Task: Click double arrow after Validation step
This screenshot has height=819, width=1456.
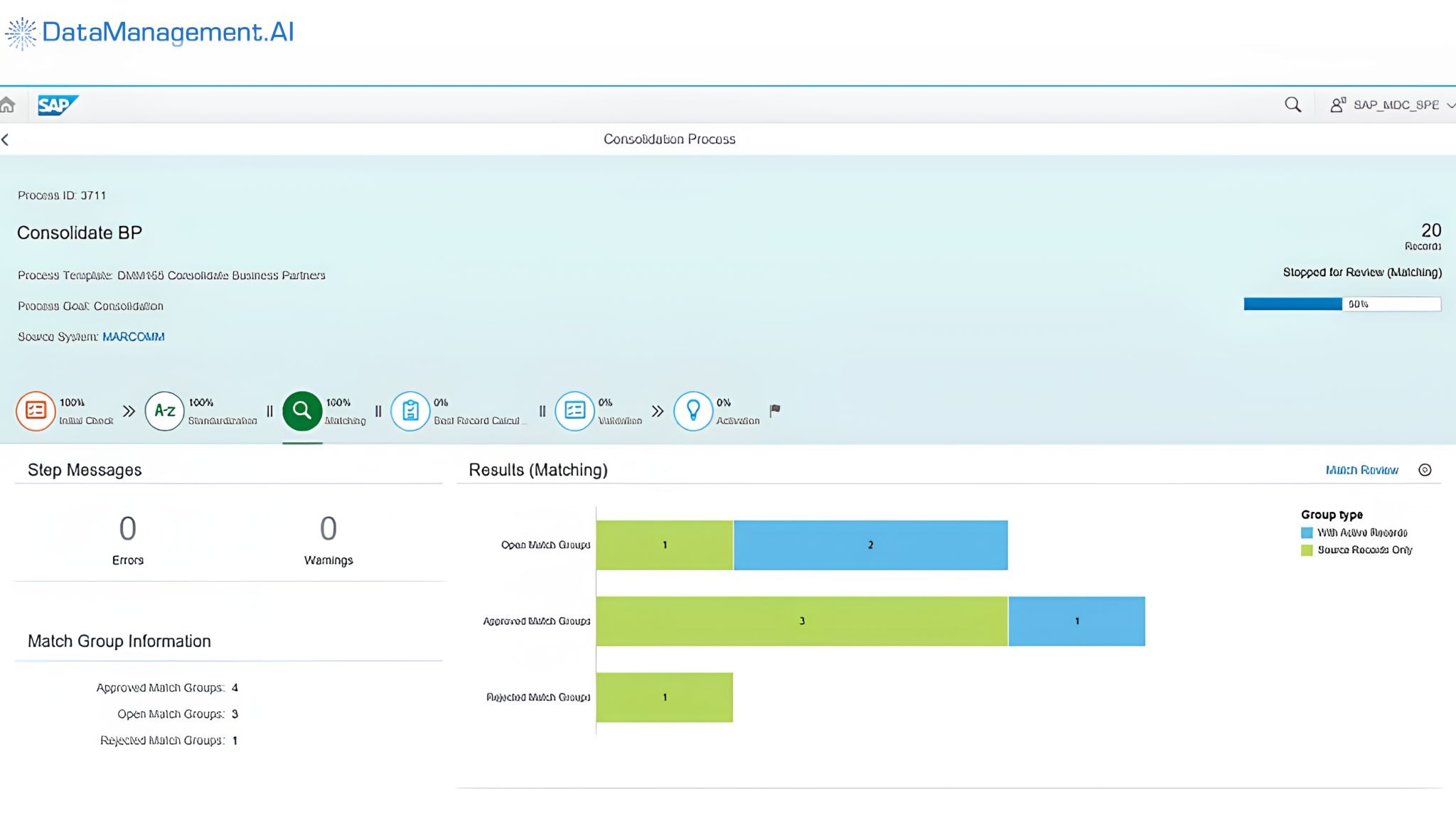Action: click(x=658, y=411)
